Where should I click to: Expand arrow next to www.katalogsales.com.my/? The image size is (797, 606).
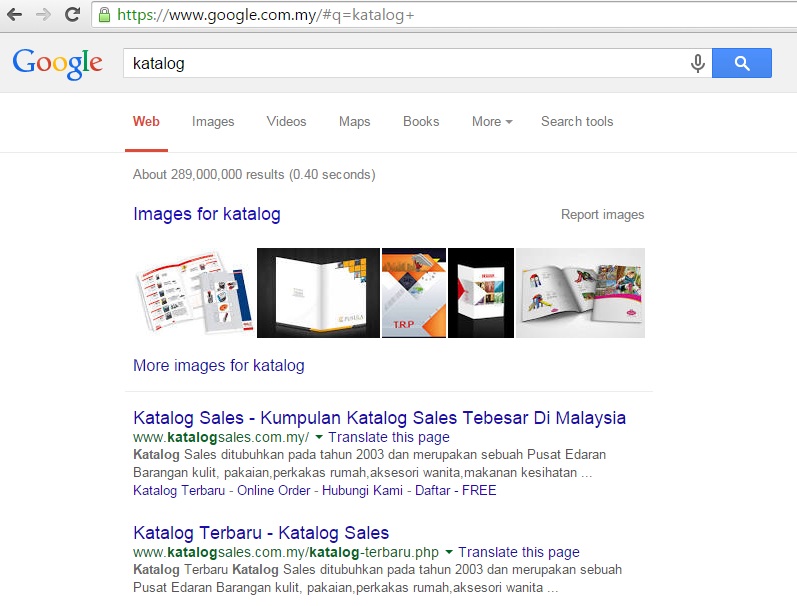pyautogui.click(x=319, y=437)
